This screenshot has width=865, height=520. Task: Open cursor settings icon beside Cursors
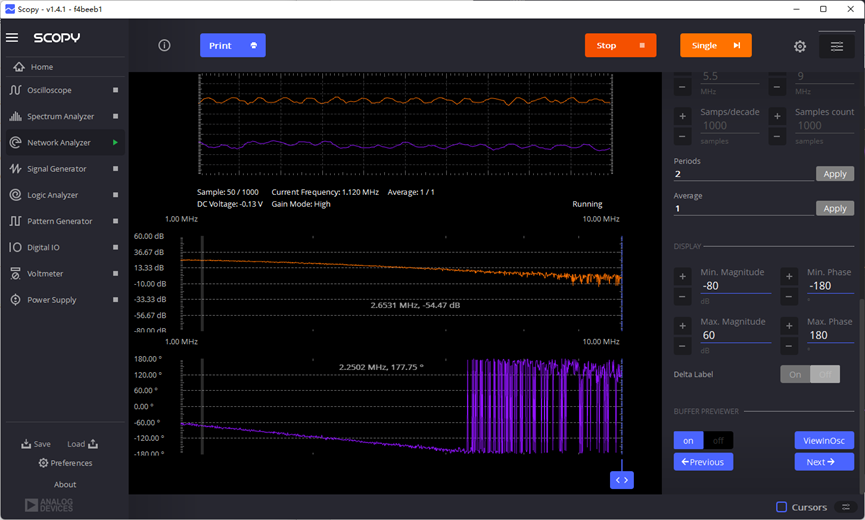[845, 507]
